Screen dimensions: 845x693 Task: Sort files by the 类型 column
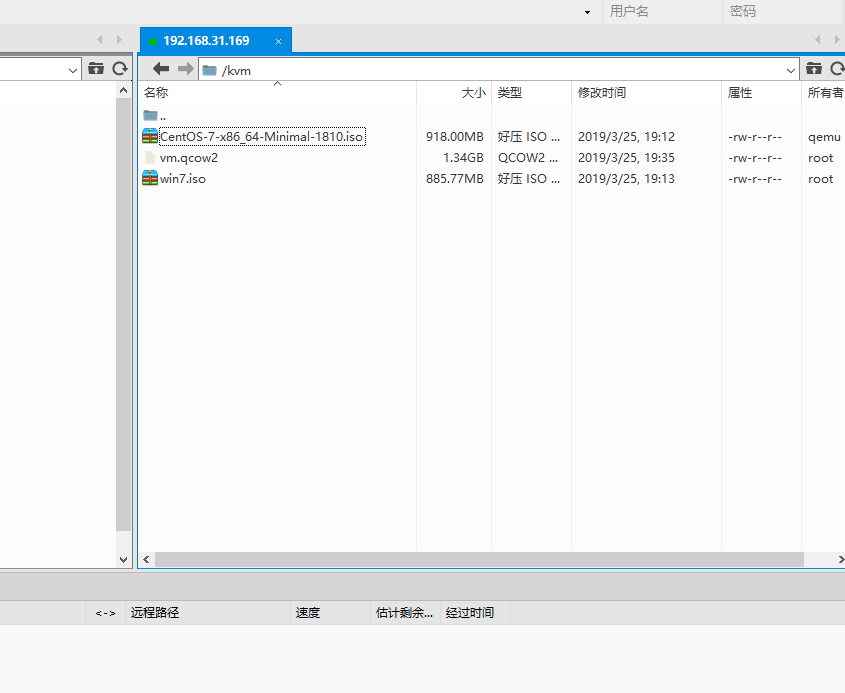pyautogui.click(x=531, y=93)
